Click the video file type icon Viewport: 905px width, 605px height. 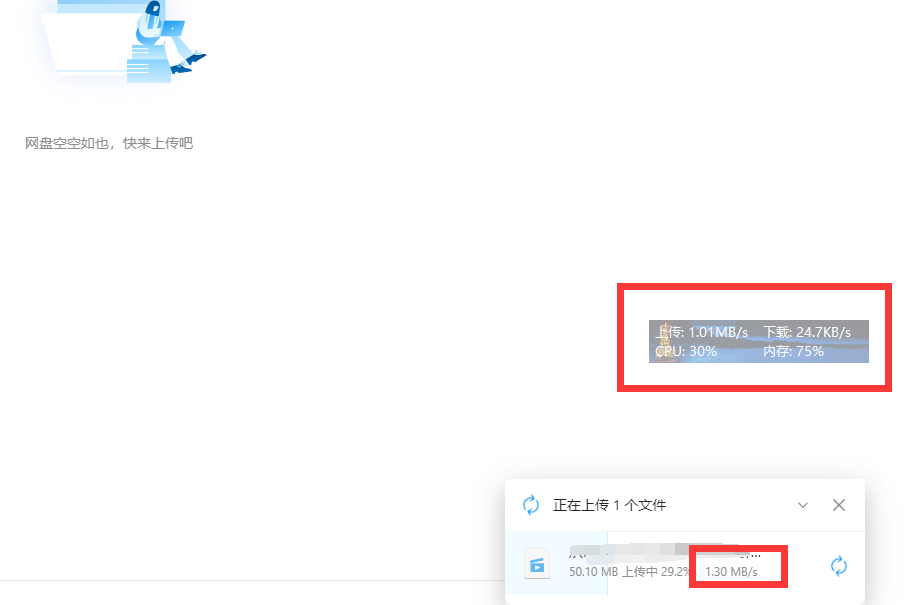538,565
